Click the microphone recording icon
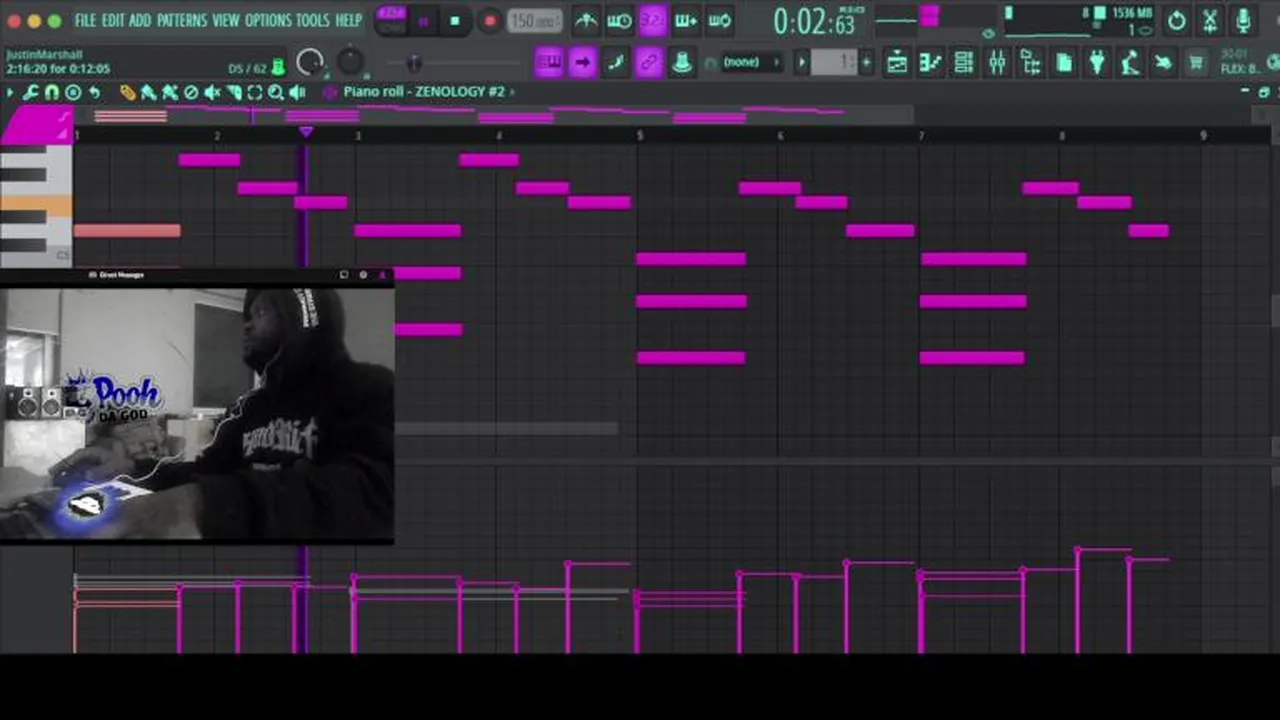 pos(1243,20)
